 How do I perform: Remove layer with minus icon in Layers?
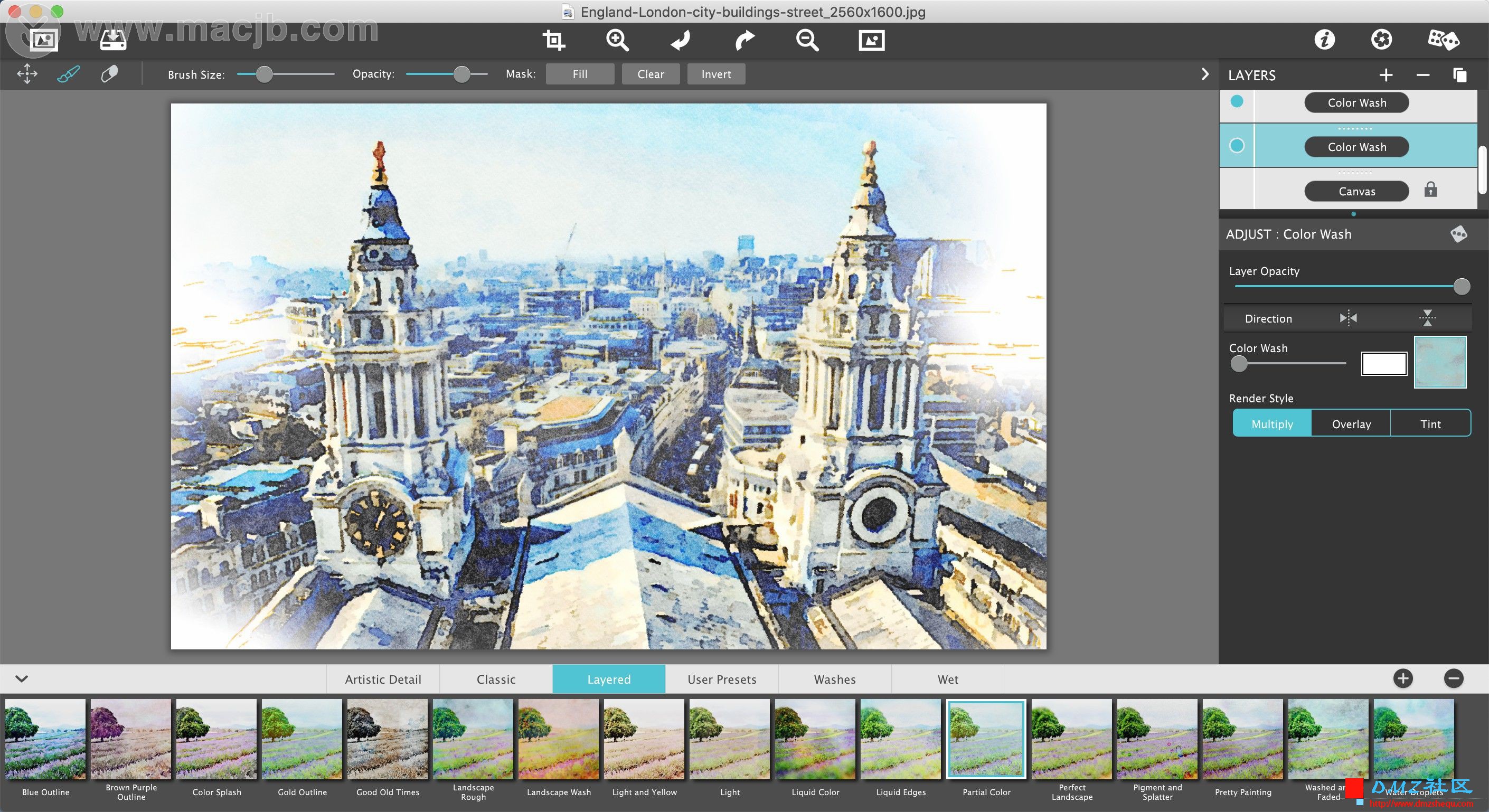(x=1423, y=75)
